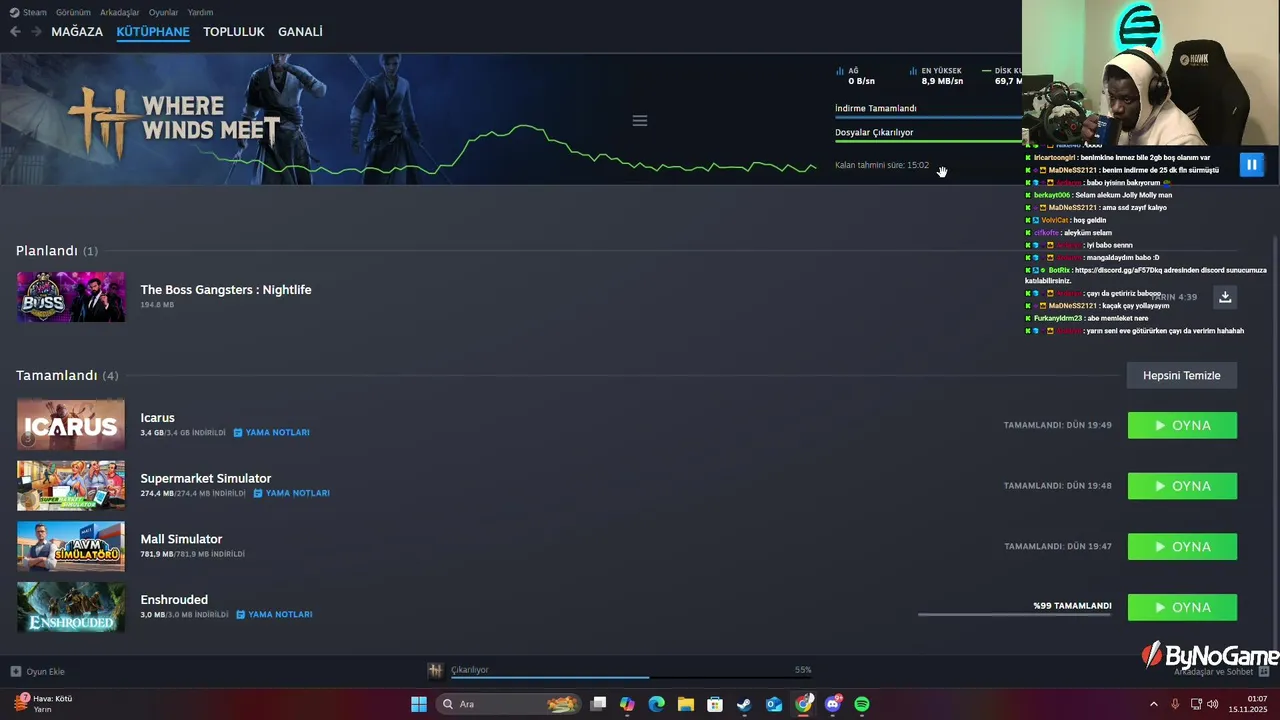The image size is (1280, 720).
Task: Open the download graph hamburger menu
Action: 640,121
